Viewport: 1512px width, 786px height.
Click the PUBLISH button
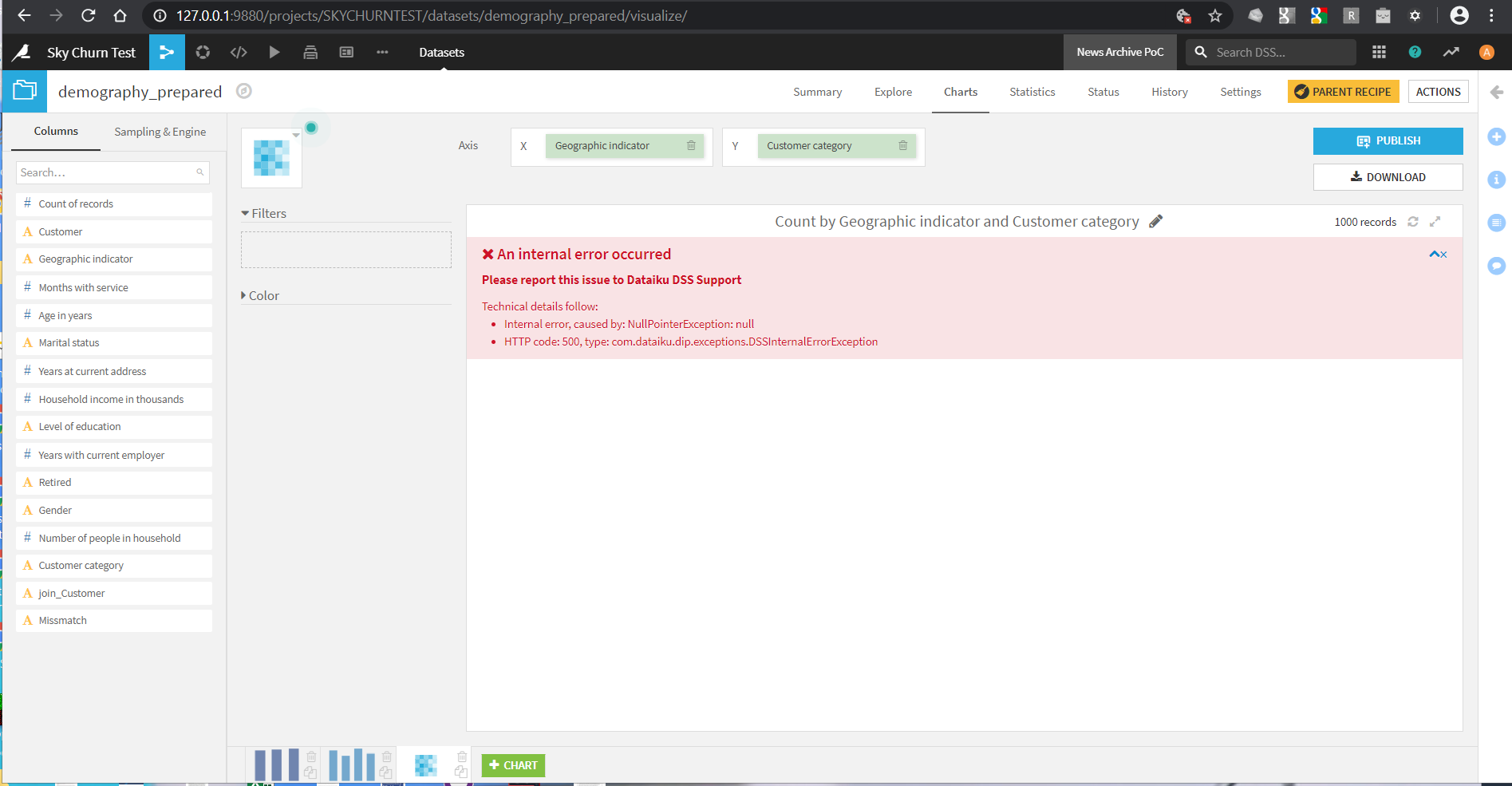tap(1388, 141)
